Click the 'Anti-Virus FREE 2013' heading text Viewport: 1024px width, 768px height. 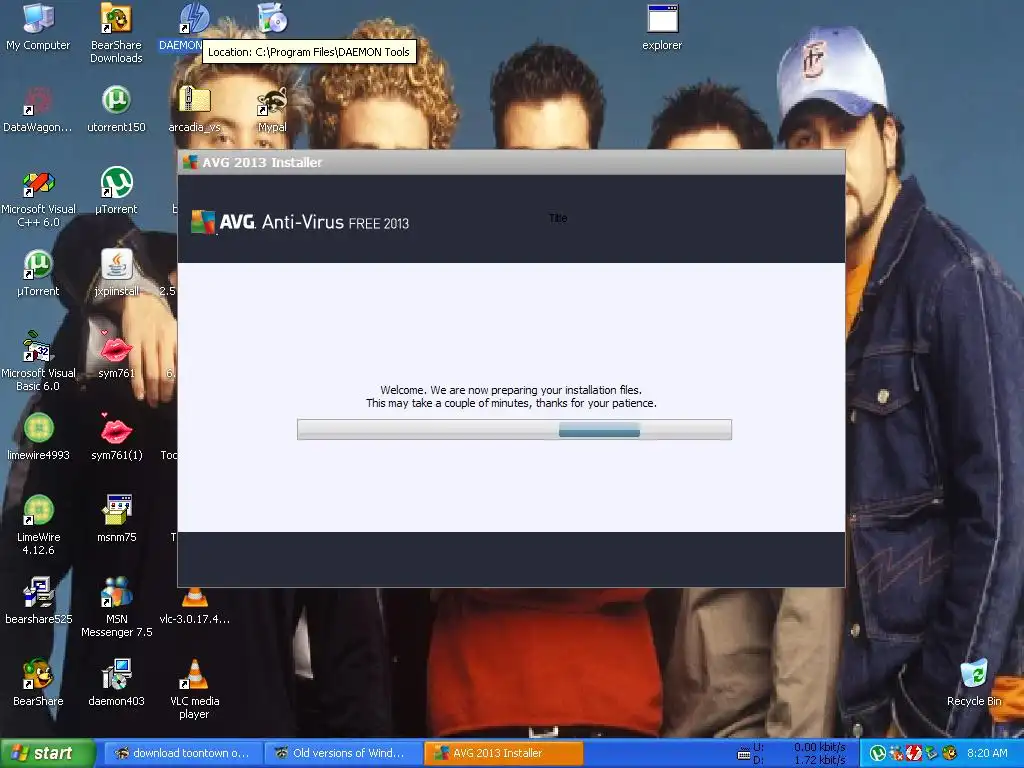335,223
